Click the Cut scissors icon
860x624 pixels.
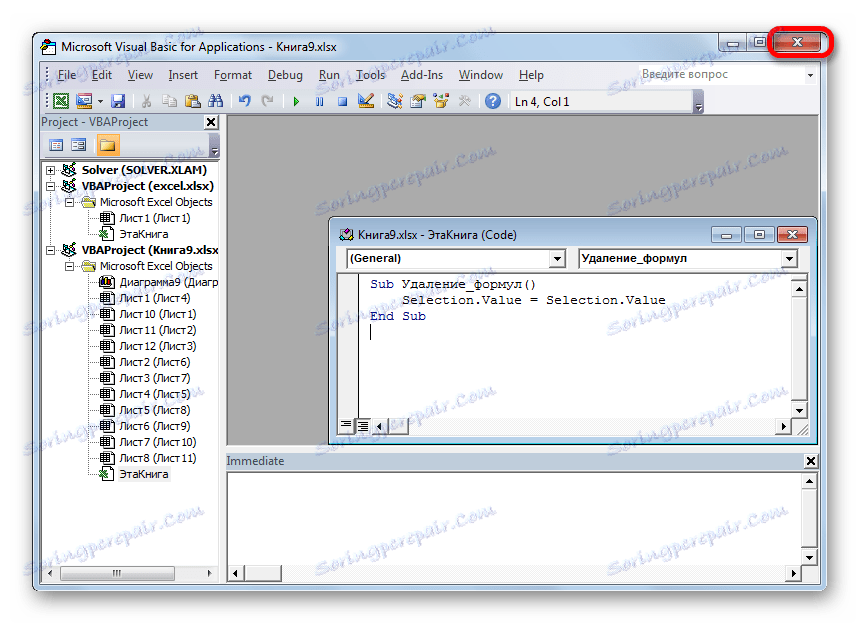[x=146, y=101]
